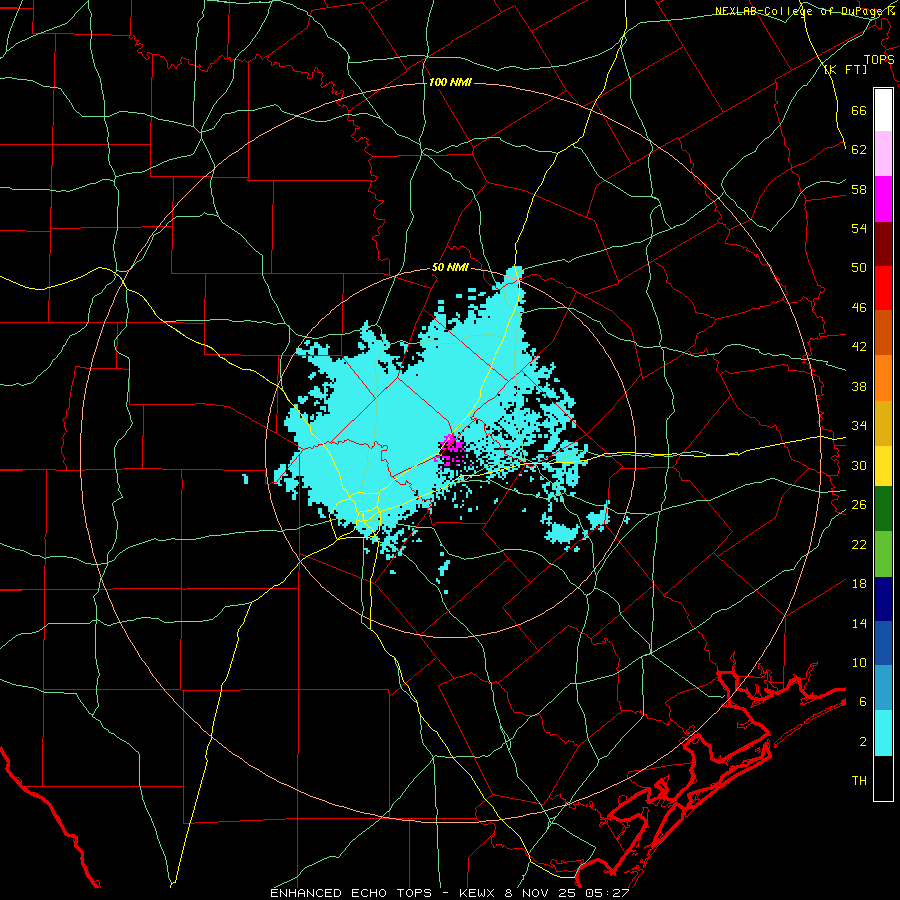900x900 pixels.
Task: Select the dark maroon legend swatch
Action: [x=883, y=243]
